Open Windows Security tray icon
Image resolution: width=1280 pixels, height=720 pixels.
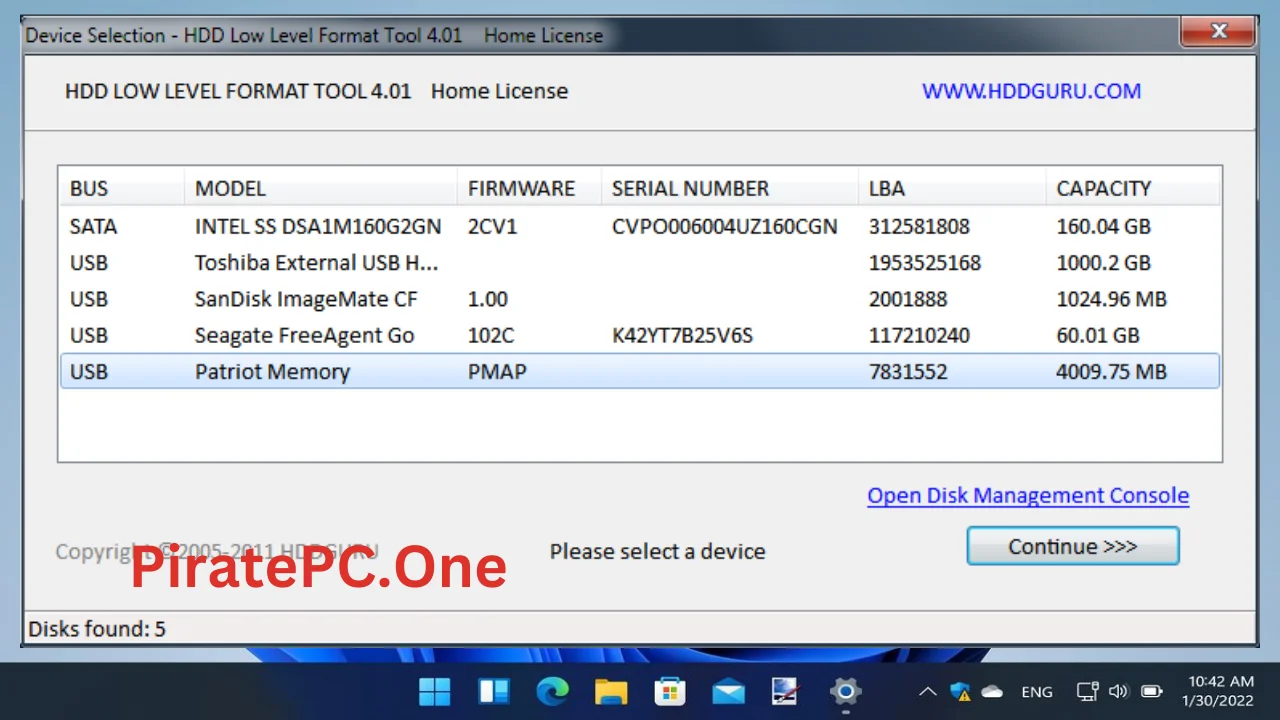961,691
